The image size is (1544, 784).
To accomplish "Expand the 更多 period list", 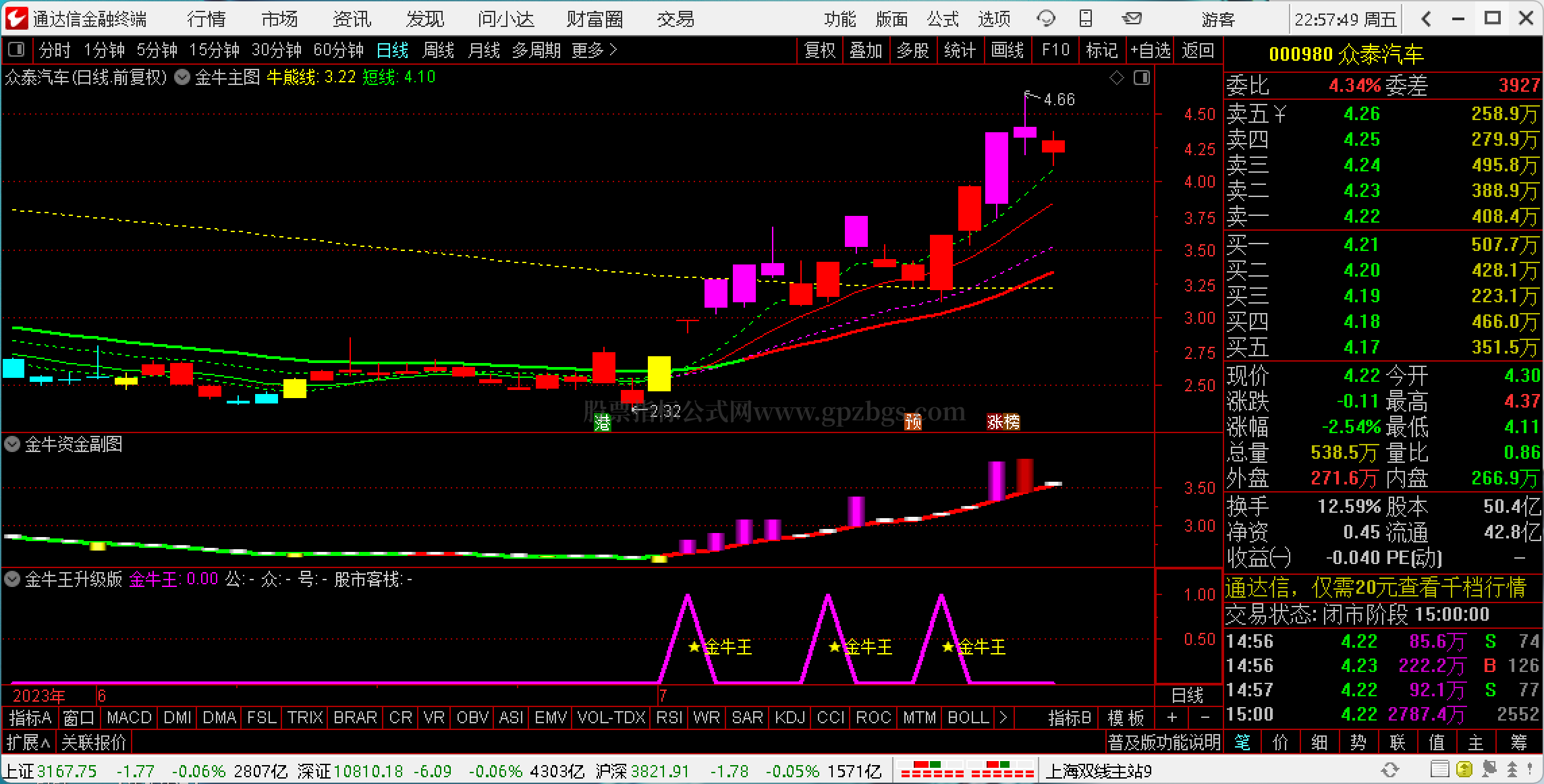I will pos(594,50).
